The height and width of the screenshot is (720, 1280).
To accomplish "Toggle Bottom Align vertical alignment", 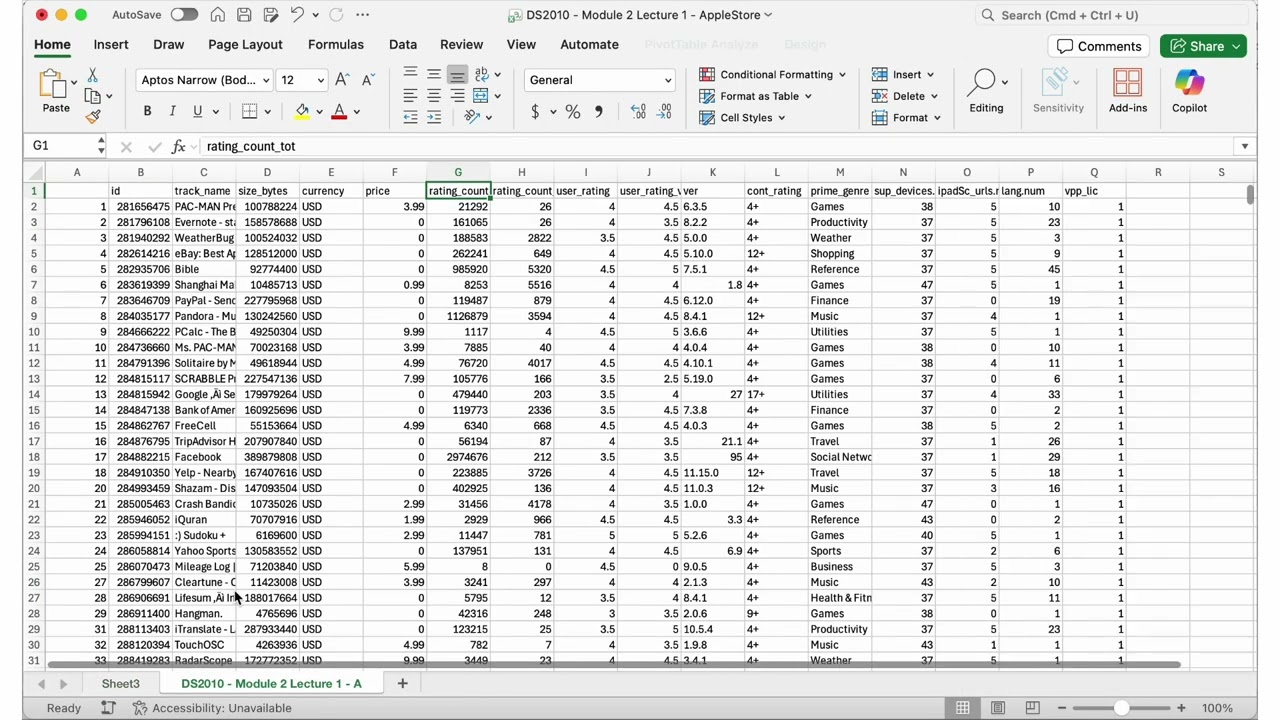I will pyautogui.click(x=457, y=75).
